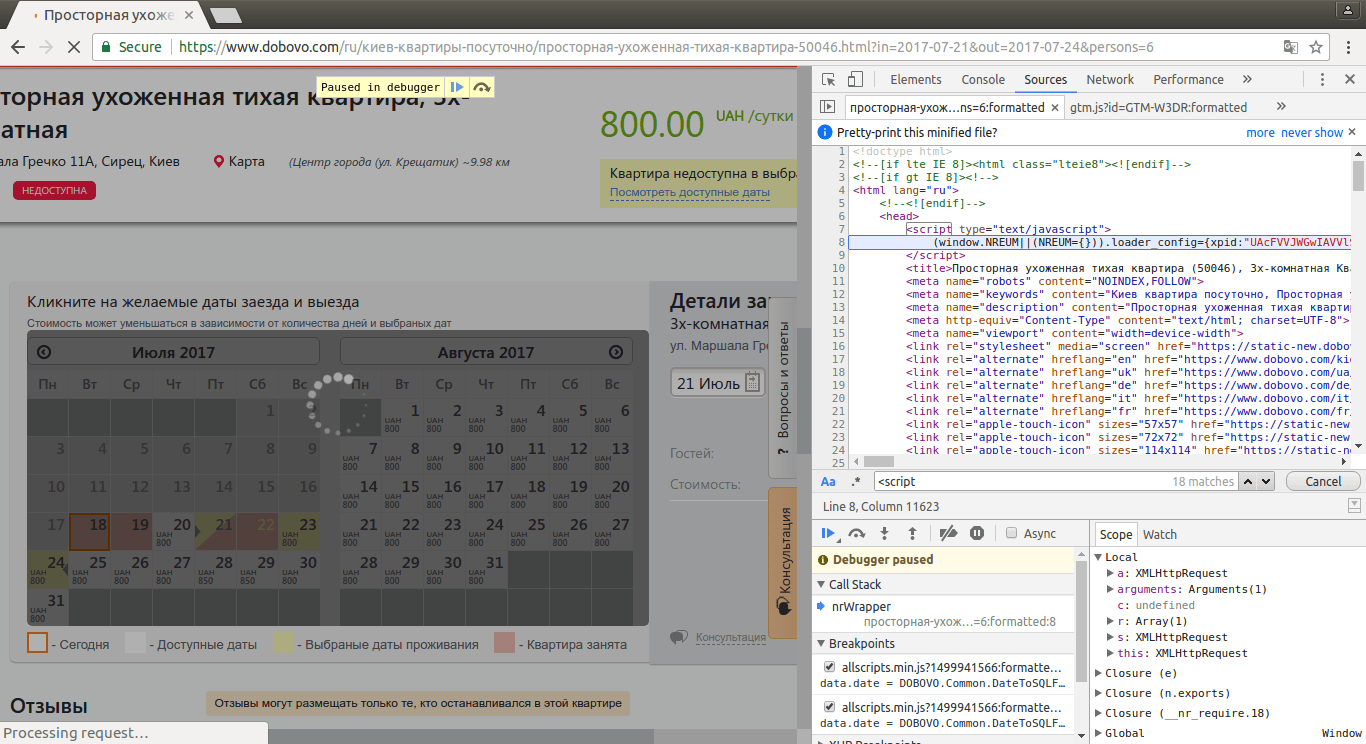Toggle match case (Aa) in search bar
This screenshot has width=1366, height=744.
pos(828,481)
